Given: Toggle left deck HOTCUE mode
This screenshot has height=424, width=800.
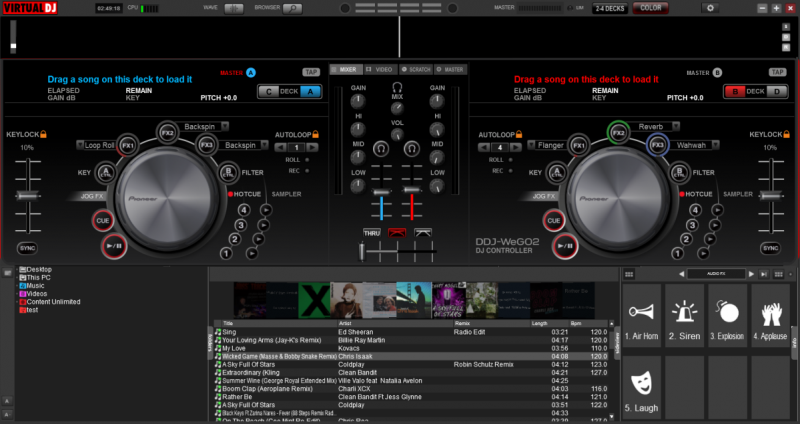Looking at the screenshot, I should point(244,194).
